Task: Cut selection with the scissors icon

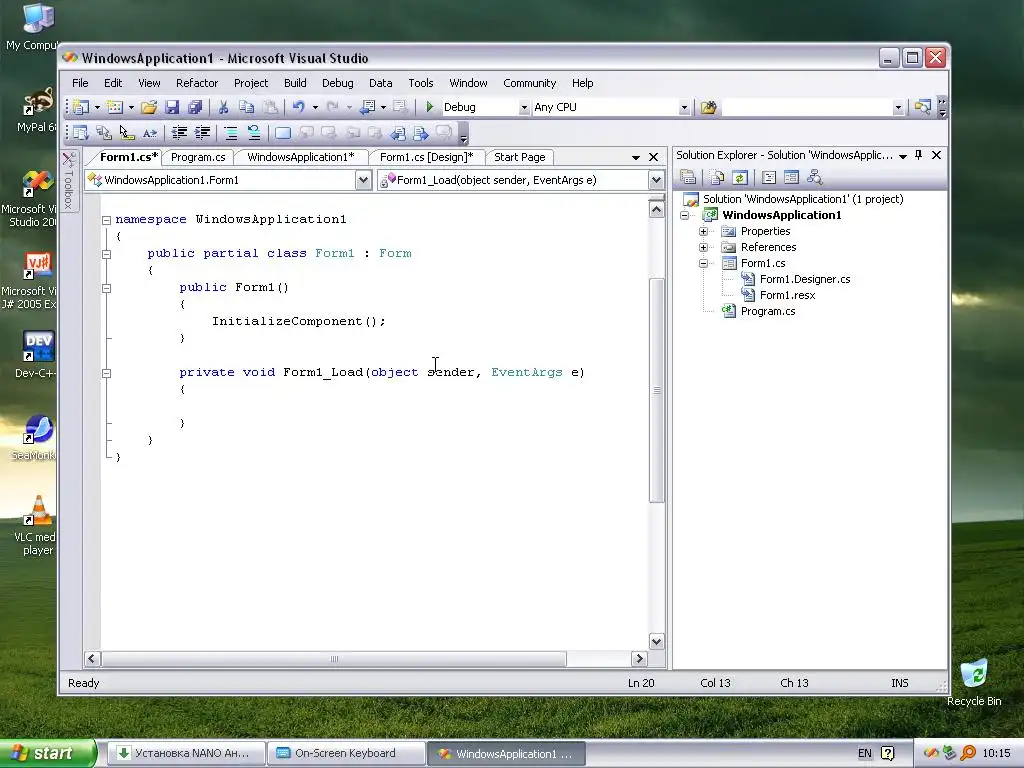Action: point(223,107)
